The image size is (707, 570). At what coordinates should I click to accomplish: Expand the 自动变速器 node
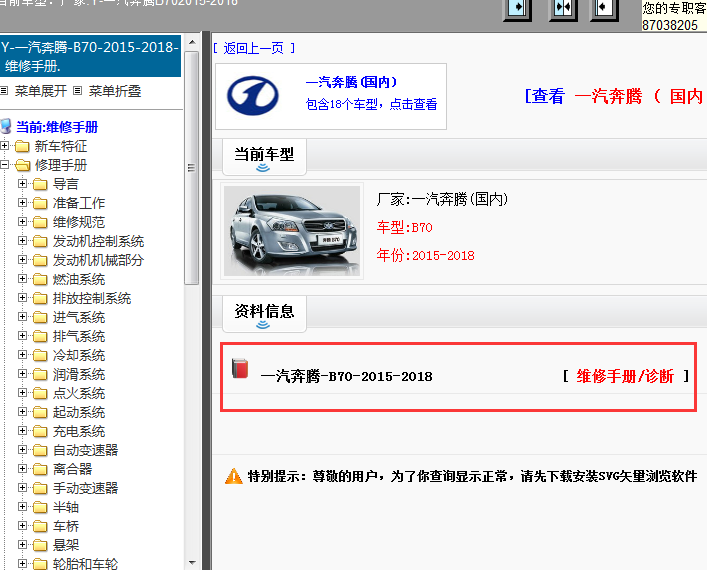(22, 449)
